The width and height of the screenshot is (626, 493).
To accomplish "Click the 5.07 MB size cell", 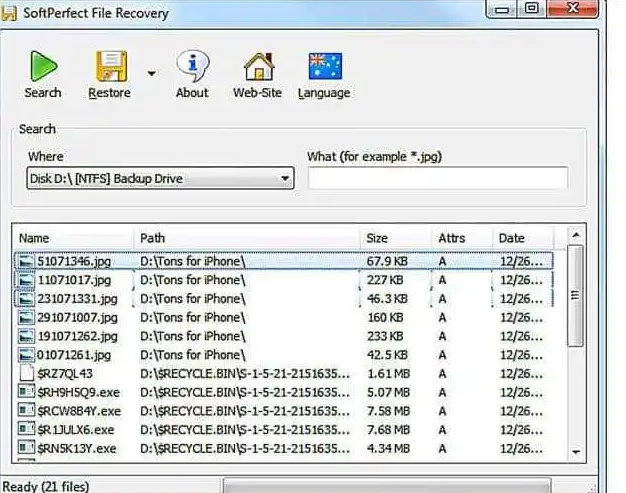I will click(388, 393).
